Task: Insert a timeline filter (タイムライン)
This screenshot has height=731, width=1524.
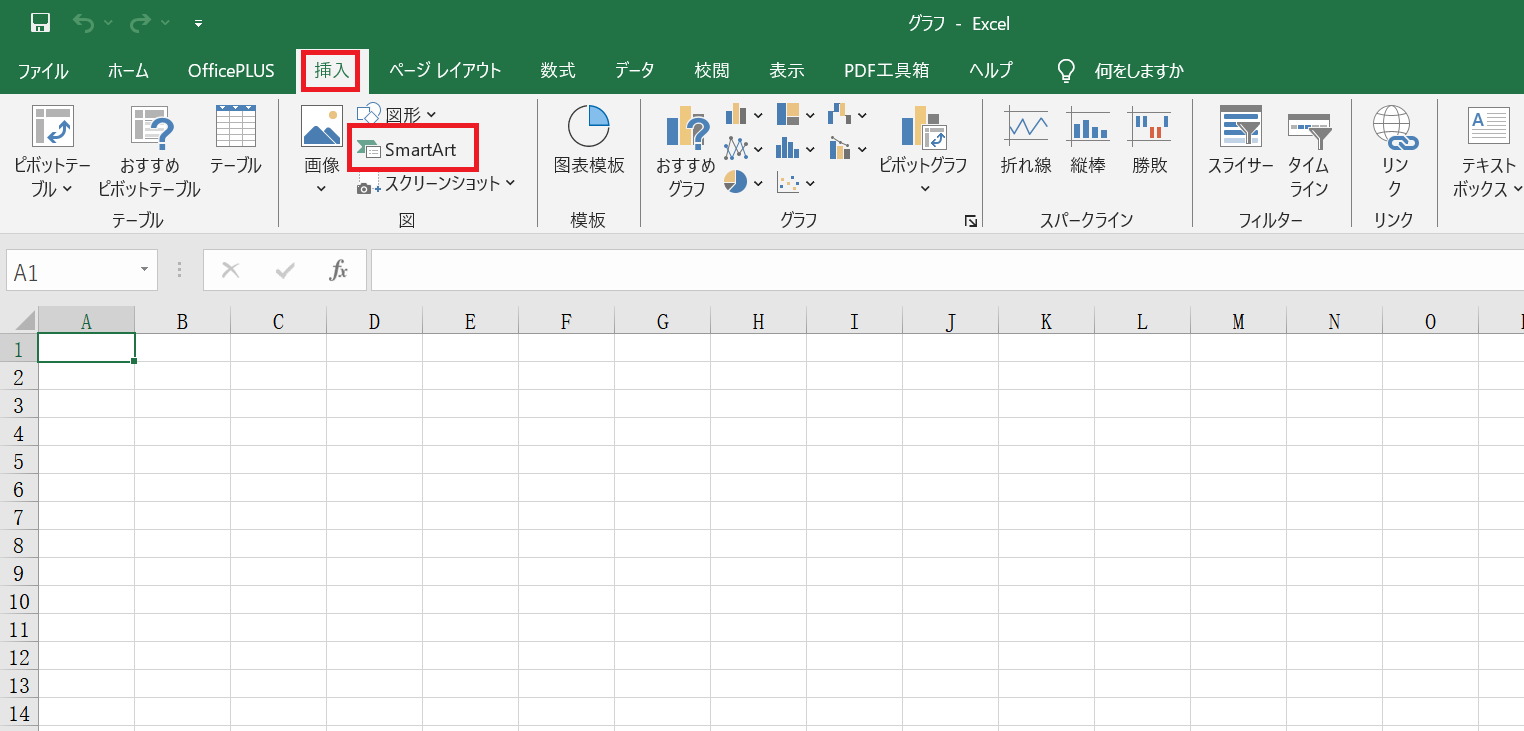Action: (1309, 152)
